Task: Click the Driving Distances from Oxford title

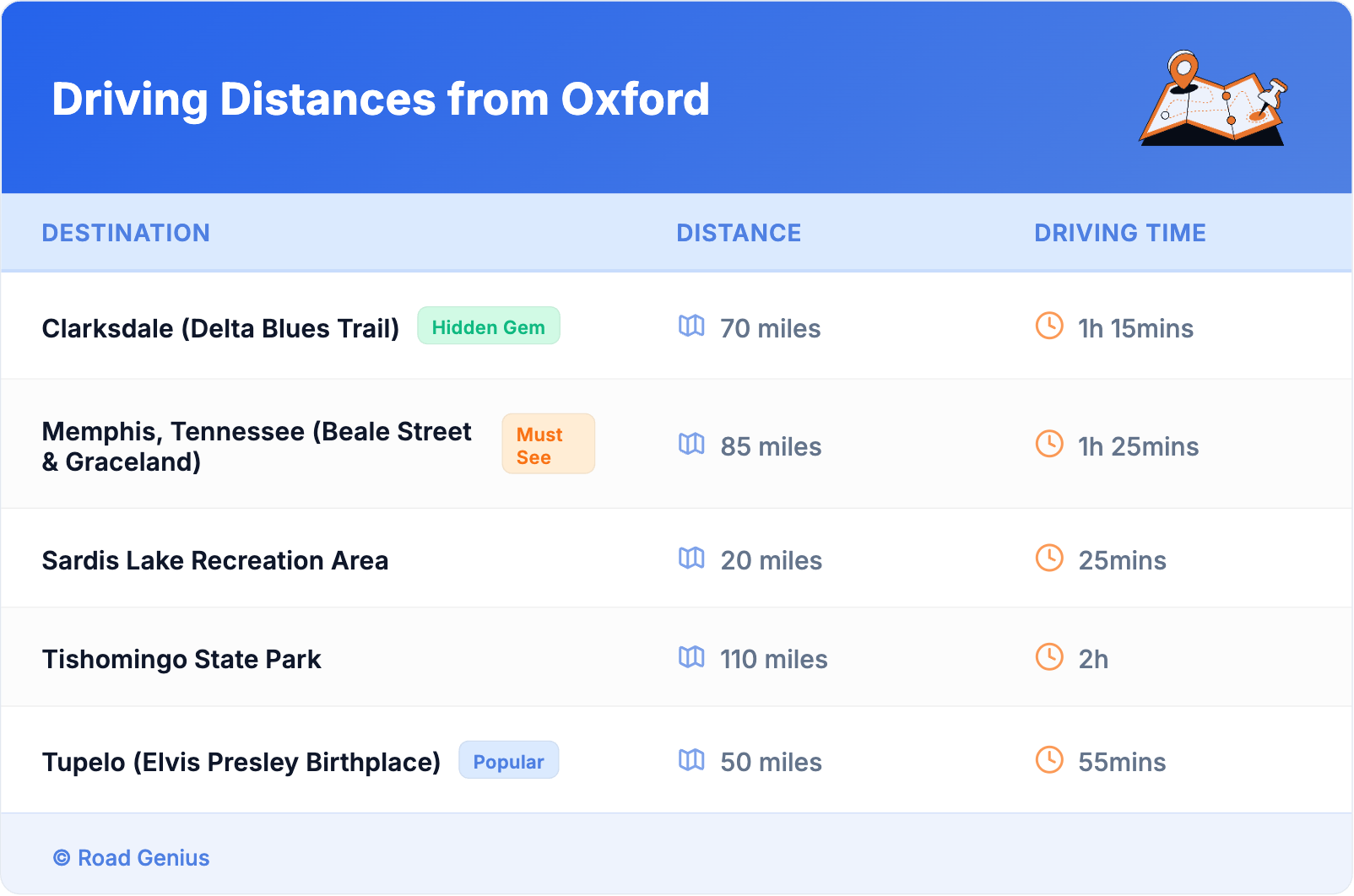Action: click(380, 100)
